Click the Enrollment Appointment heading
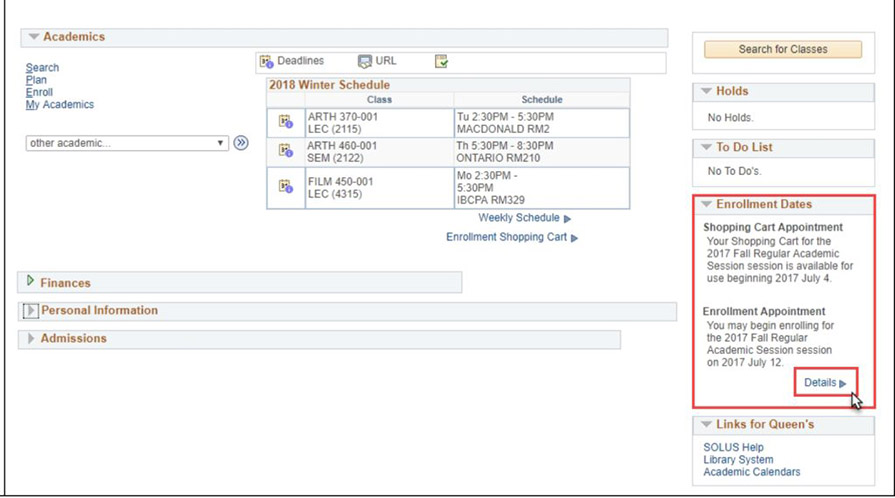 click(764, 311)
